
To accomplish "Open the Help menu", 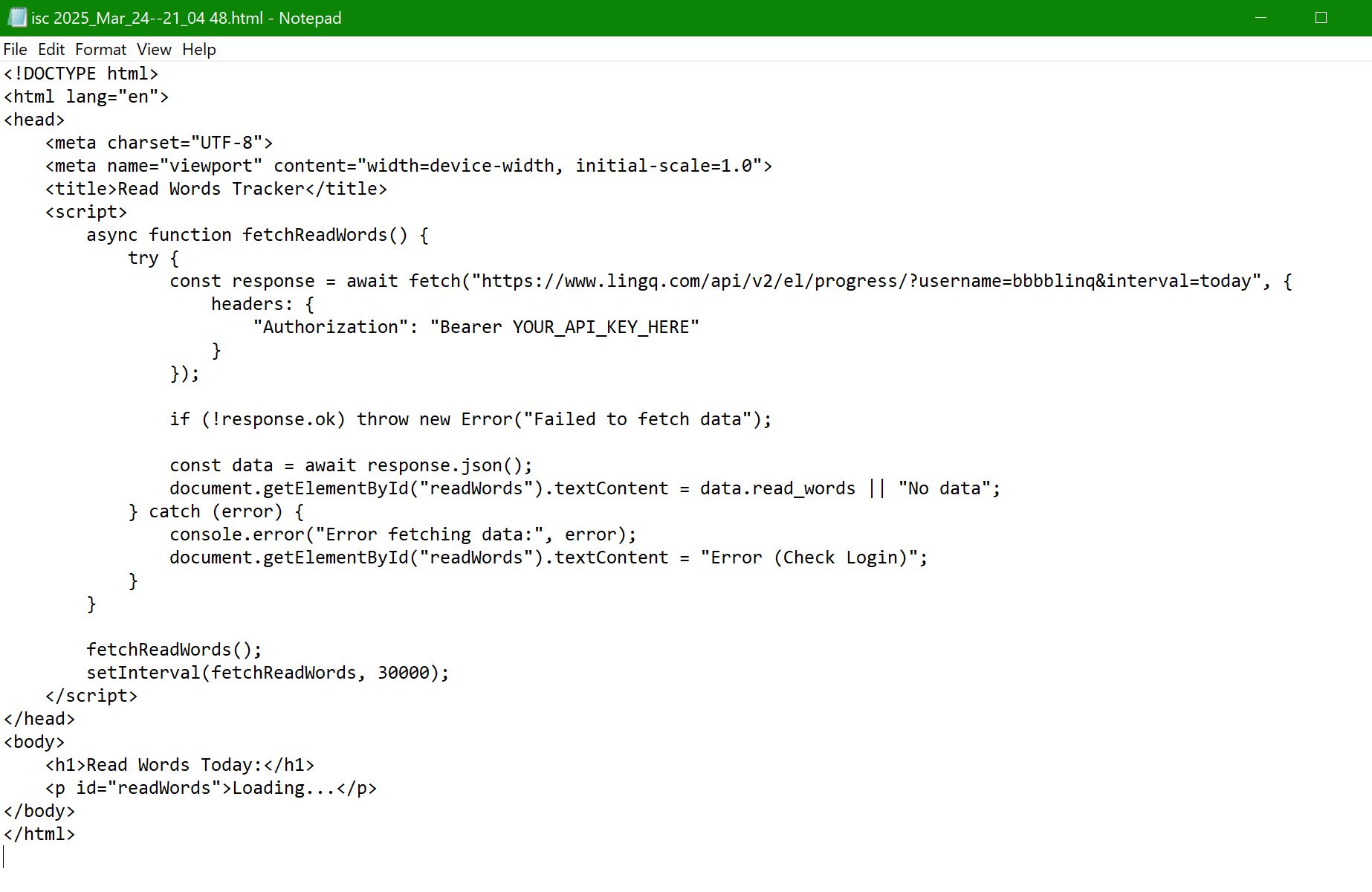I will (x=199, y=49).
